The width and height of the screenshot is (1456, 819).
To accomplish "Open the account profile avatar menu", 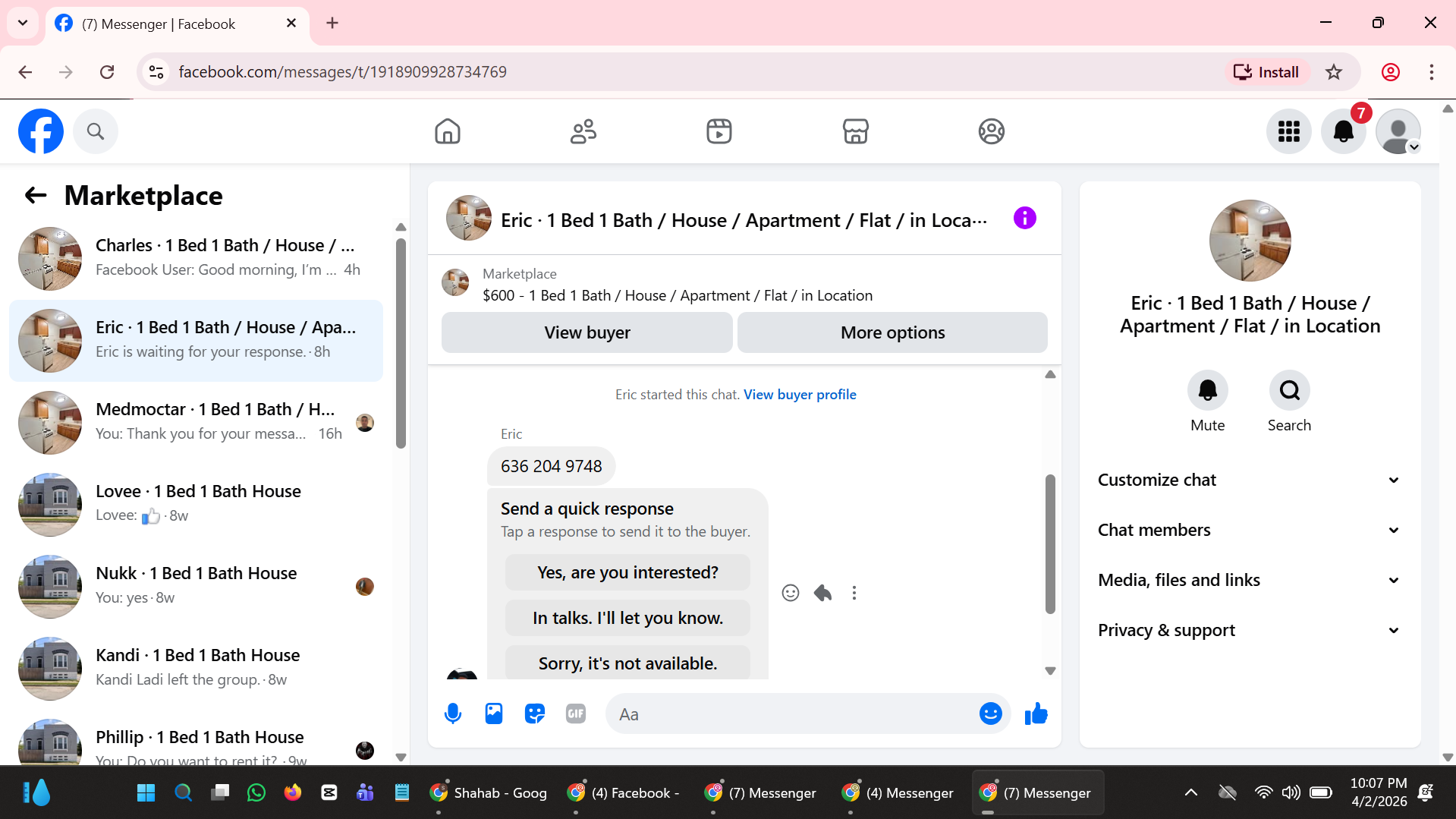I will [1398, 131].
